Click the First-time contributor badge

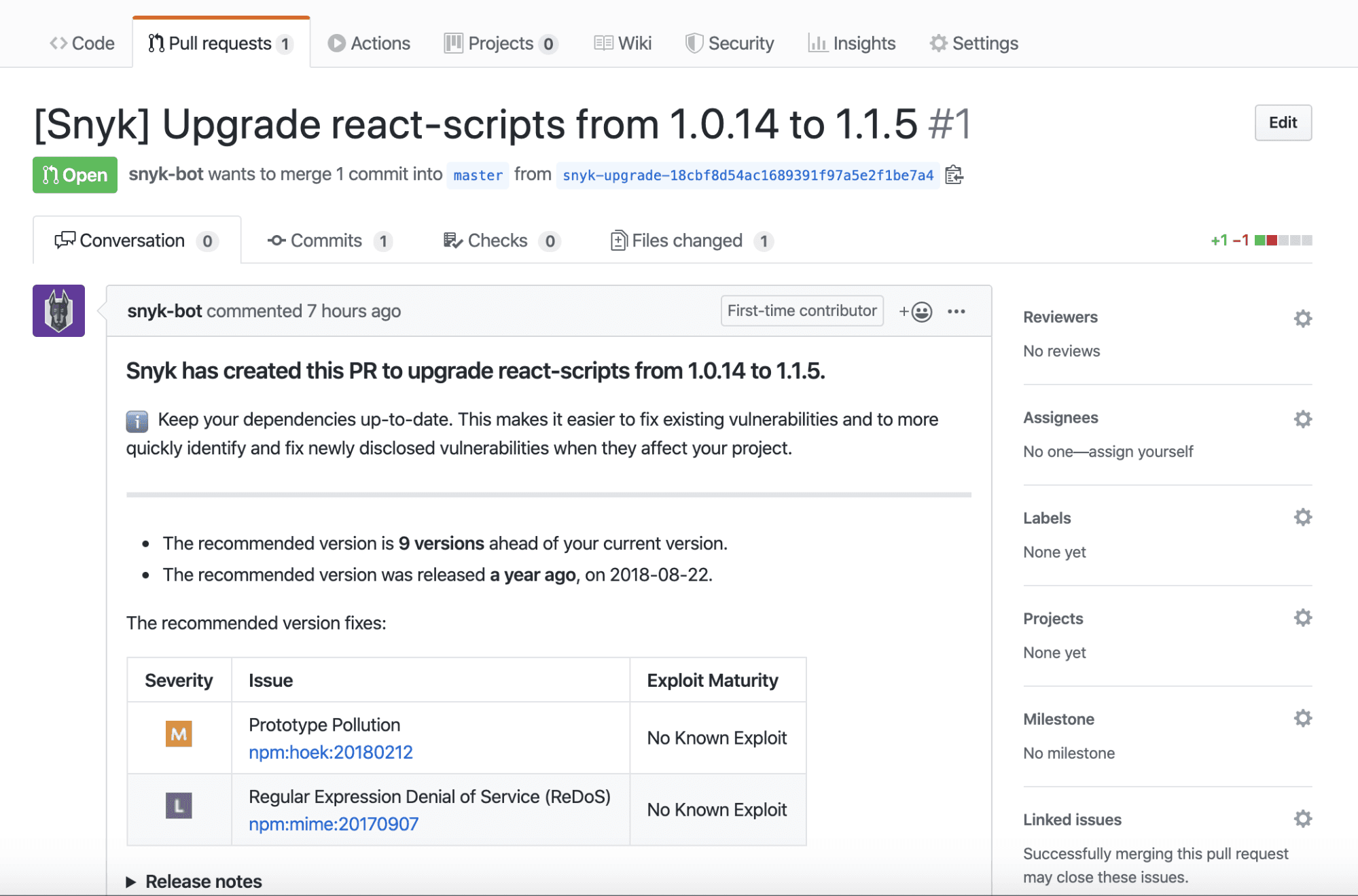click(802, 310)
